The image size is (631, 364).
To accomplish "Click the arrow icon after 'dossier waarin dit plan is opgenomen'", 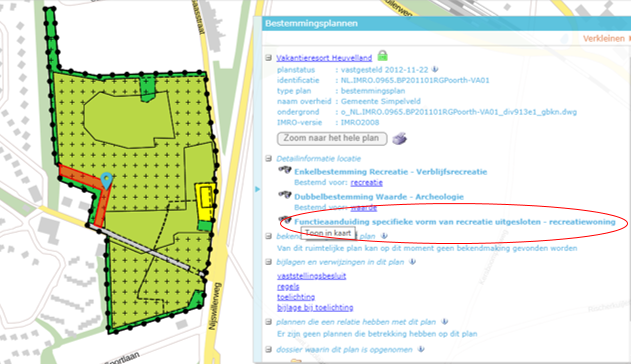I will [x=421, y=349].
